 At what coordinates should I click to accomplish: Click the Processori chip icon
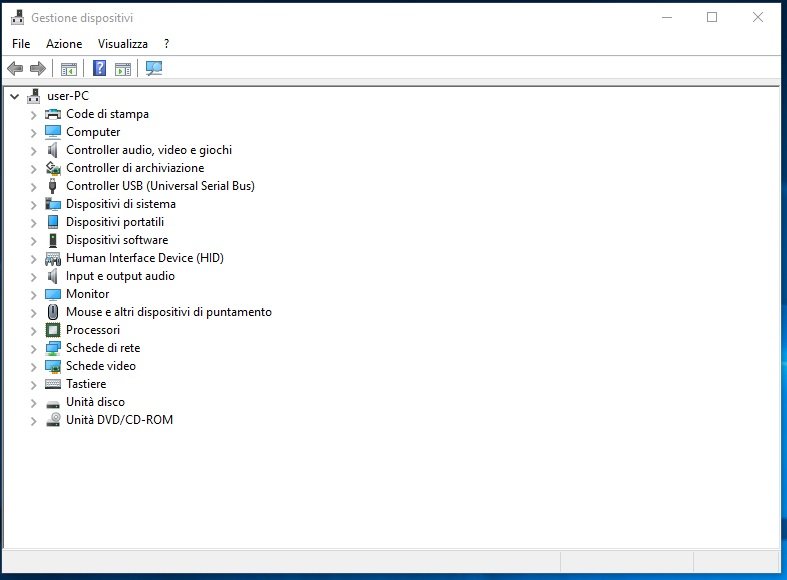pyautogui.click(x=53, y=330)
